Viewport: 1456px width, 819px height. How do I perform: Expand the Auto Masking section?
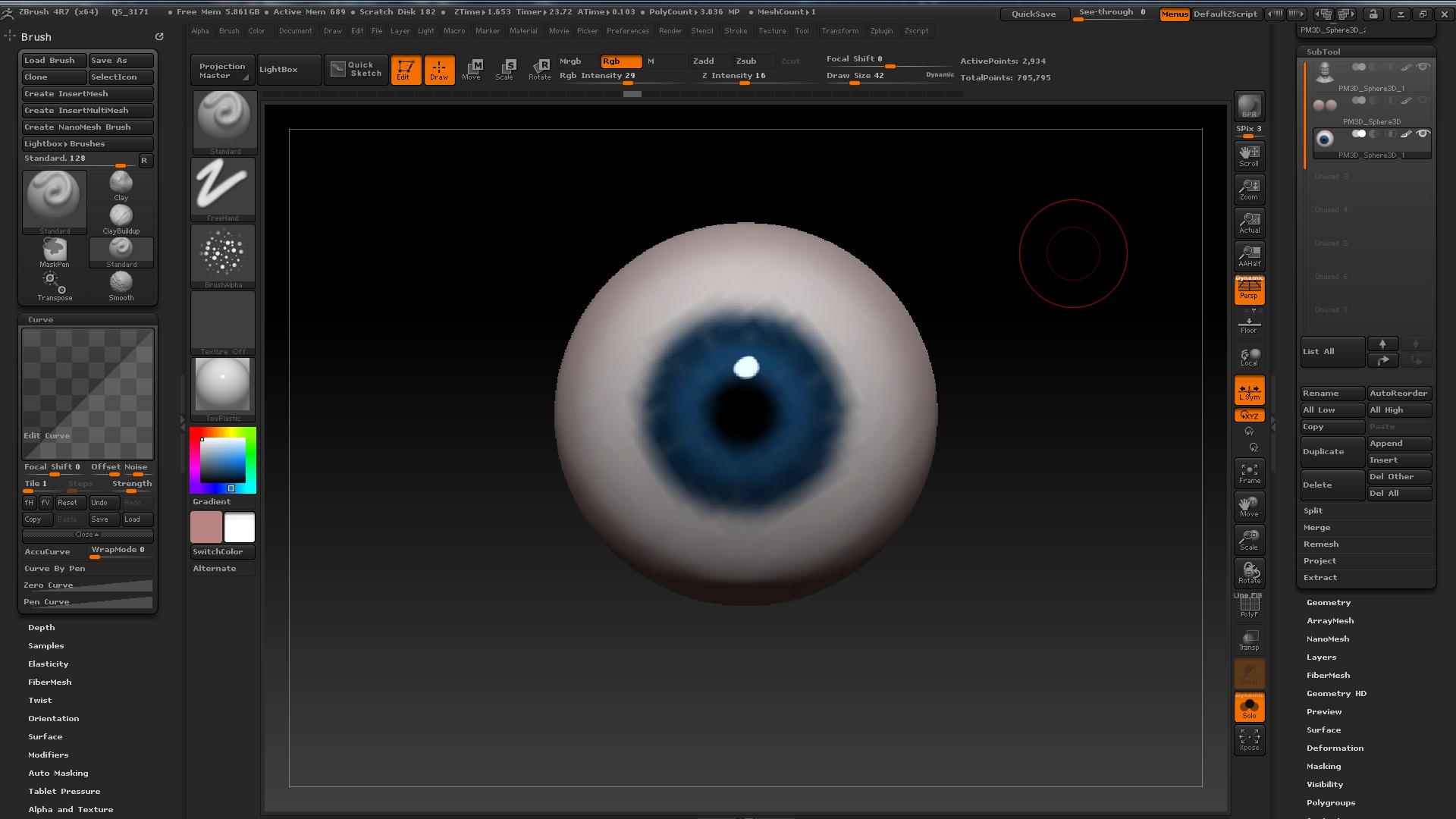58,773
